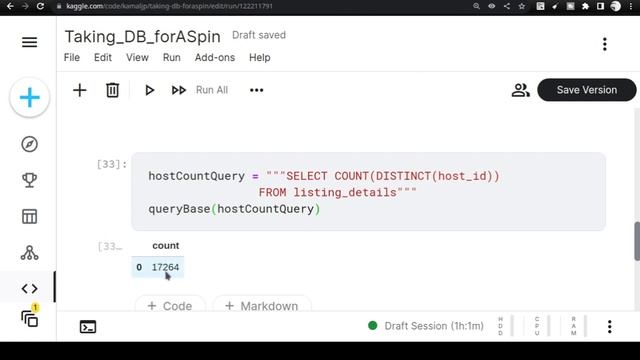Screen dimensions: 640x360
Task: Click the Draft saved status text
Action: [x=259, y=35]
